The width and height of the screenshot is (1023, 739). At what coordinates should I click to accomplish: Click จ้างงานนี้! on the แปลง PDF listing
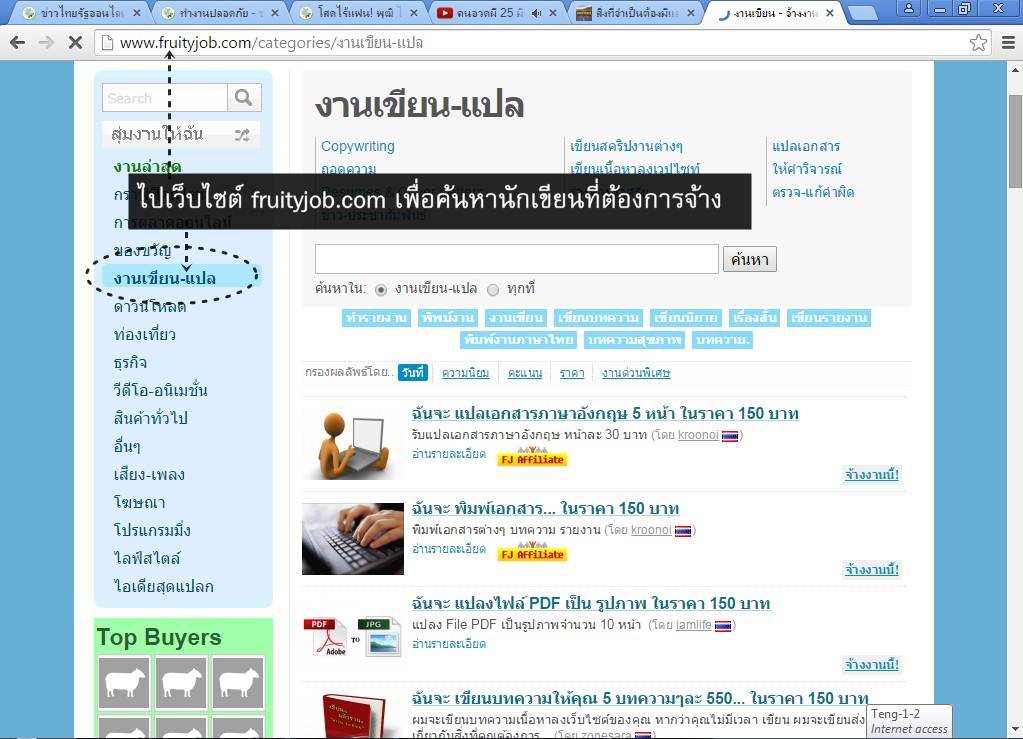pyautogui.click(x=872, y=665)
